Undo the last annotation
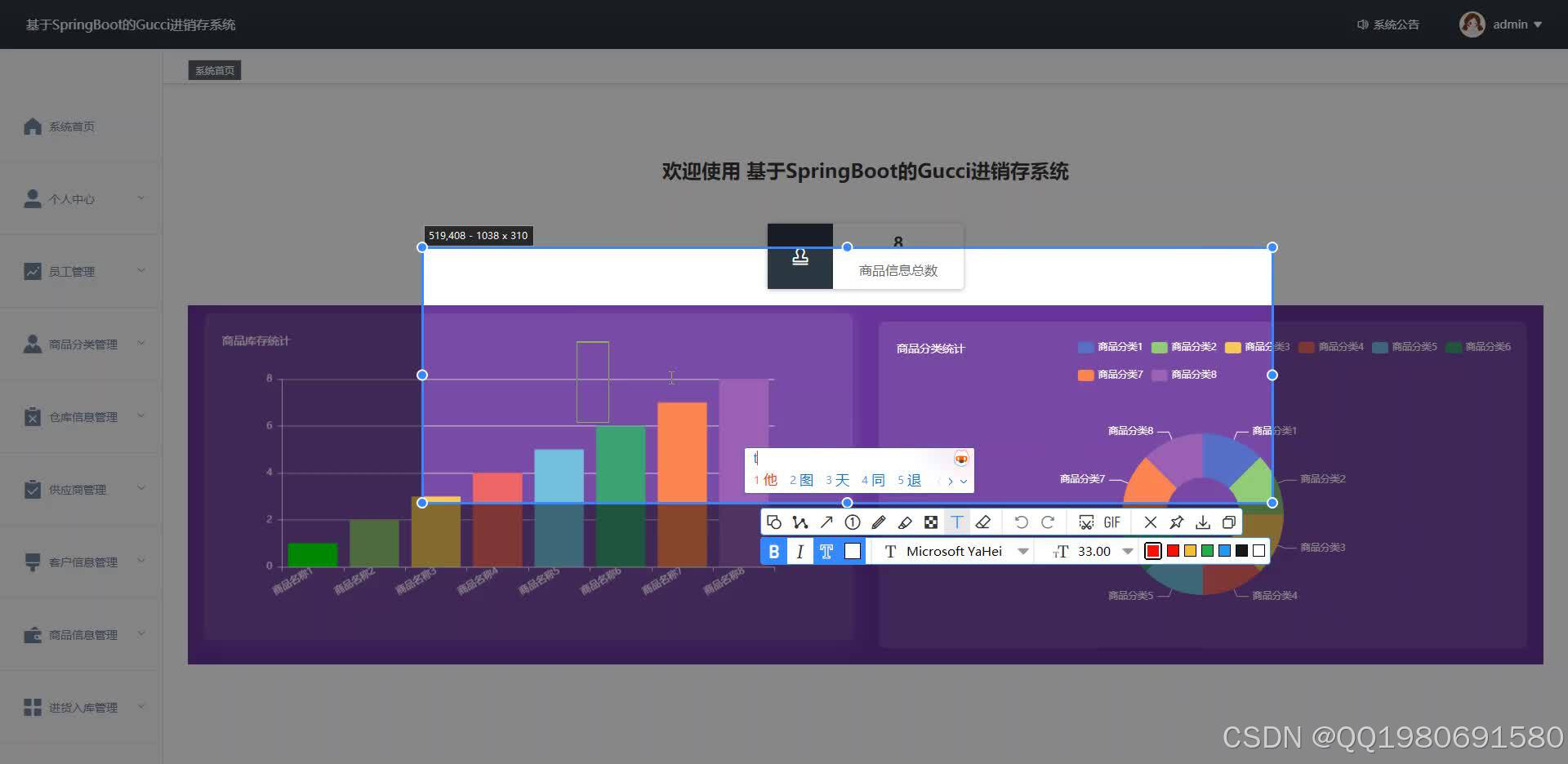This screenshot has width=1568, height=764. [x=1021, y=522]
